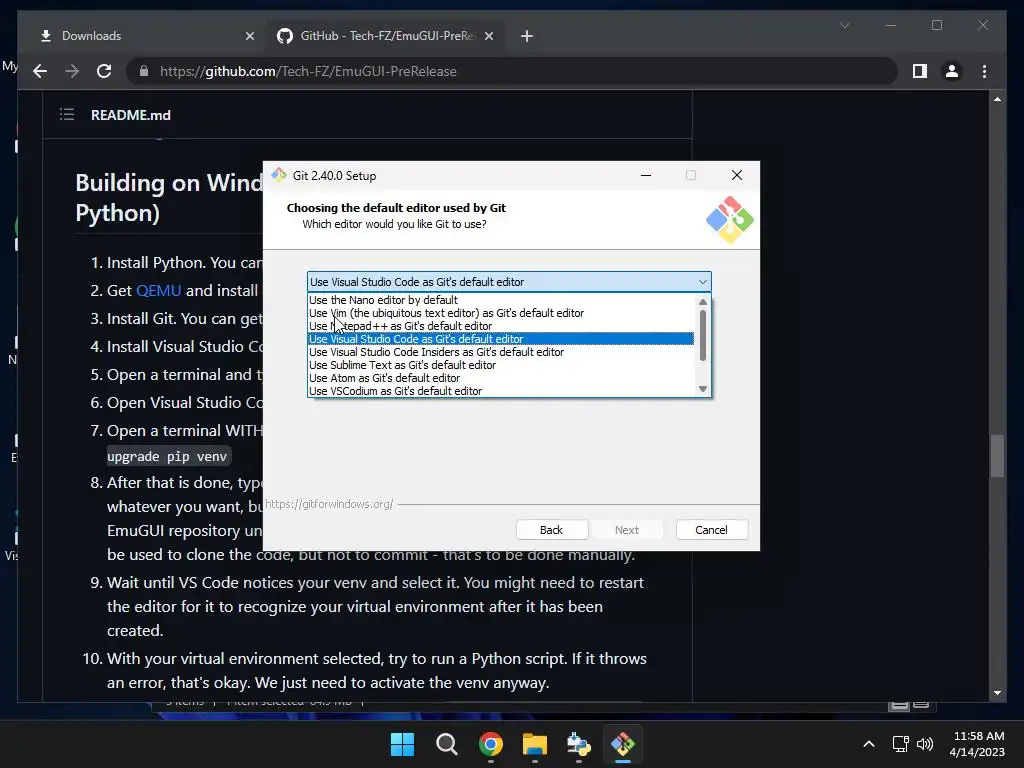This screenshot has width=1024, height=768.
Task: Click the Chrome page vertical scrollbar thumb
Action: [x=997, y=456]
